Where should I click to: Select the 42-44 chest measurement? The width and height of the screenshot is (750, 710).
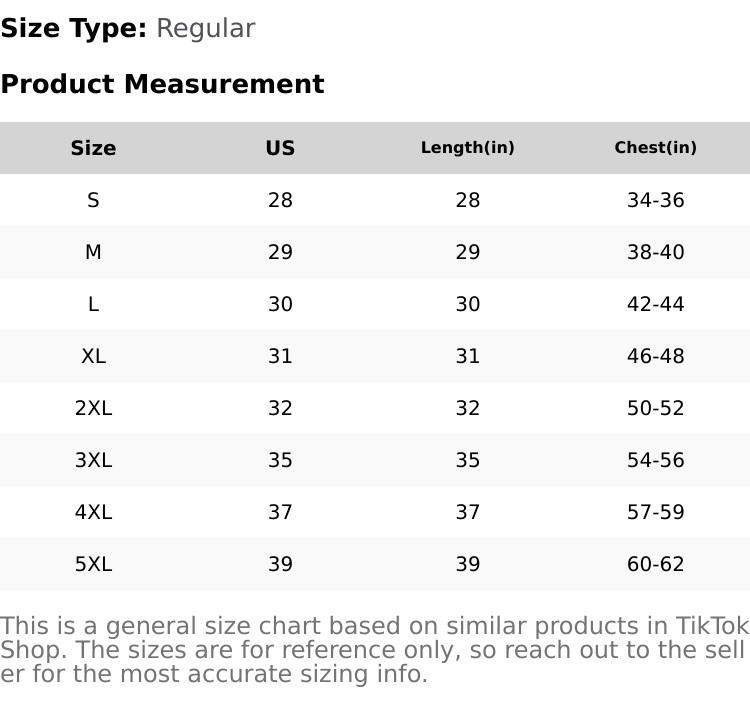coord(655,304)
